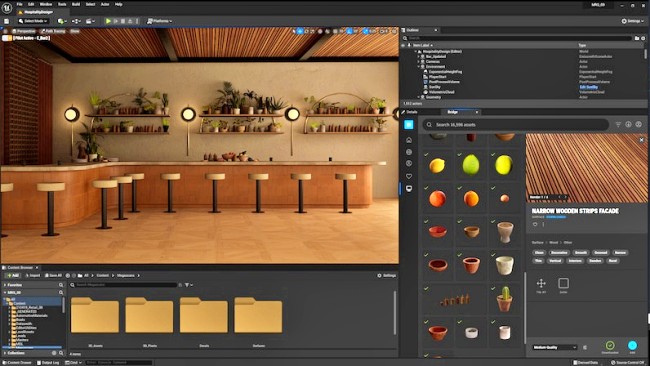Click the blue Bridge logo icon in sidebar
The image size is (650, 366).
[409, 125]
